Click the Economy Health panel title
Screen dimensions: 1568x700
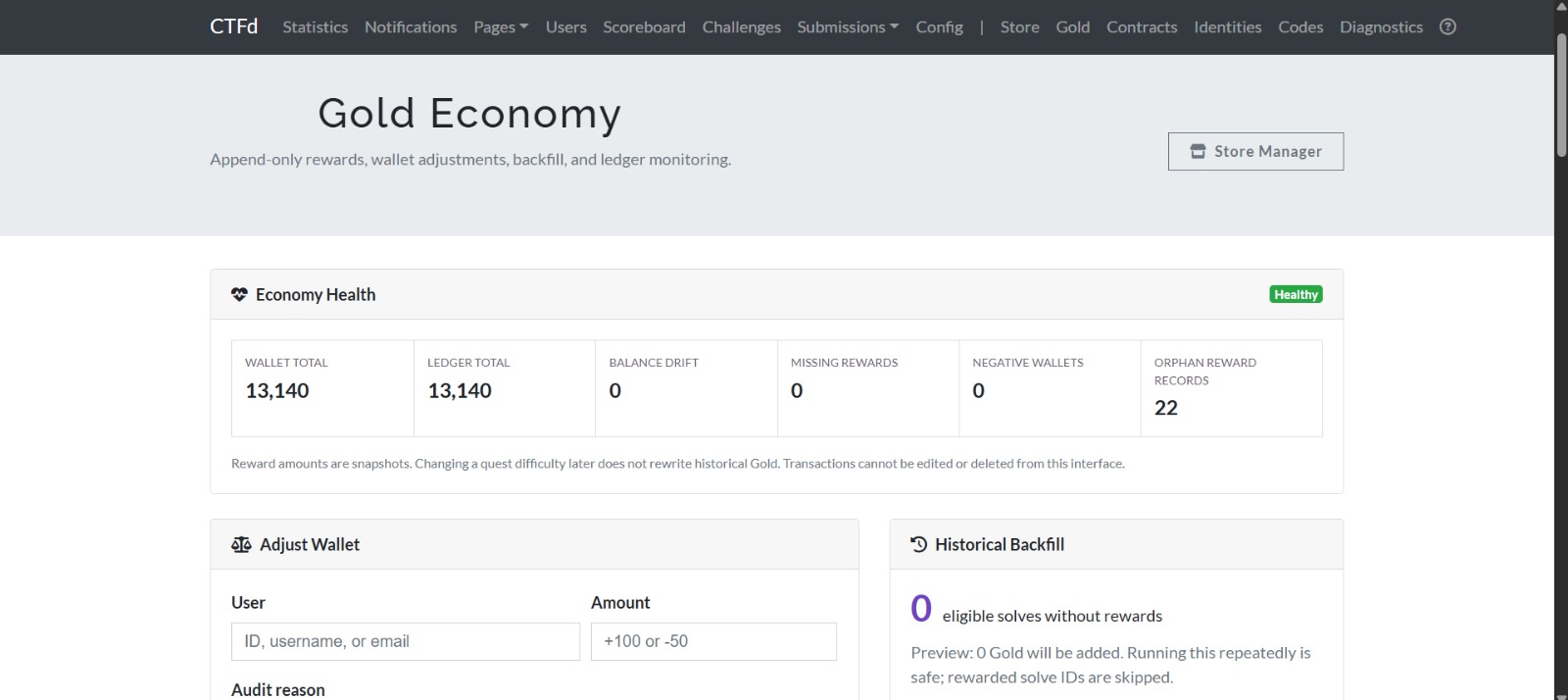pos(316,294)
